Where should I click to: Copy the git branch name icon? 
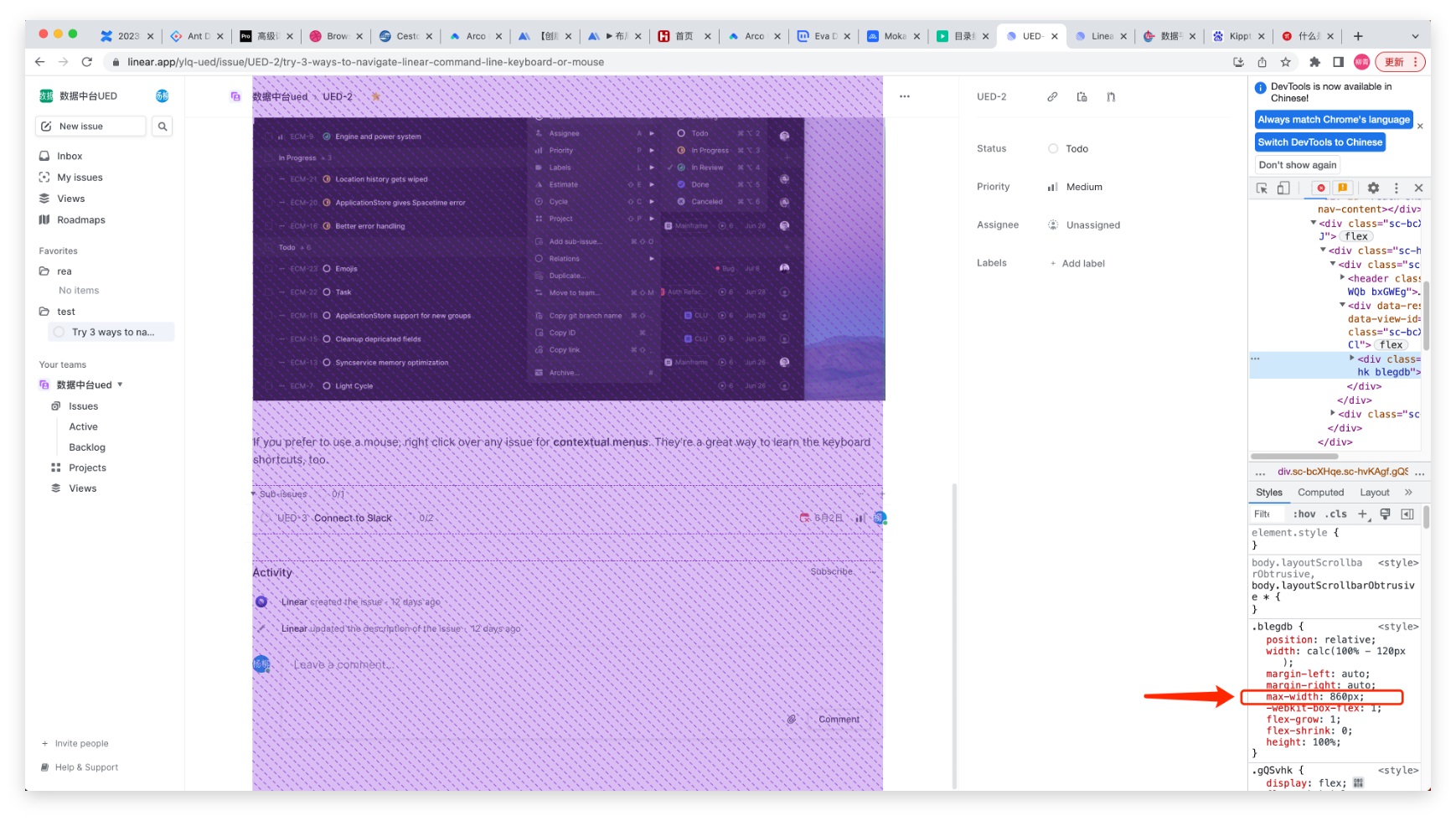(x=1111, y=97)
